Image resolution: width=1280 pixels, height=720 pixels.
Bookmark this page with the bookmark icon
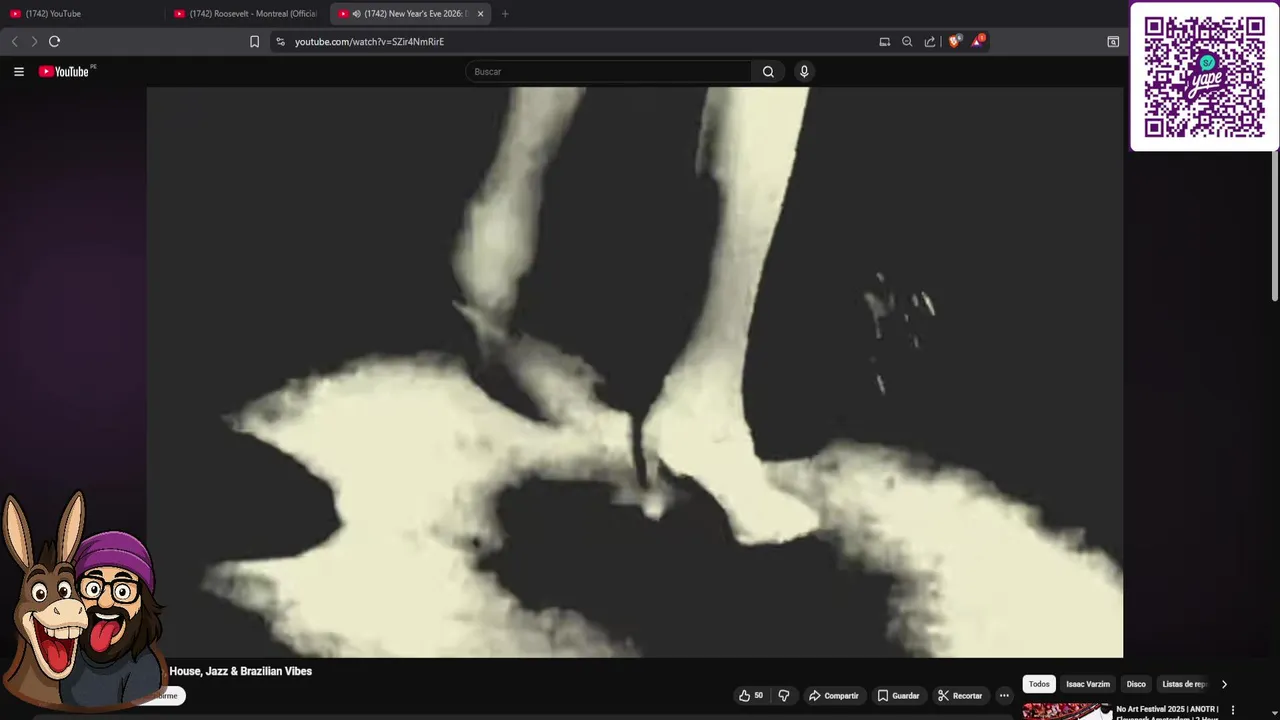coord(254,41)
